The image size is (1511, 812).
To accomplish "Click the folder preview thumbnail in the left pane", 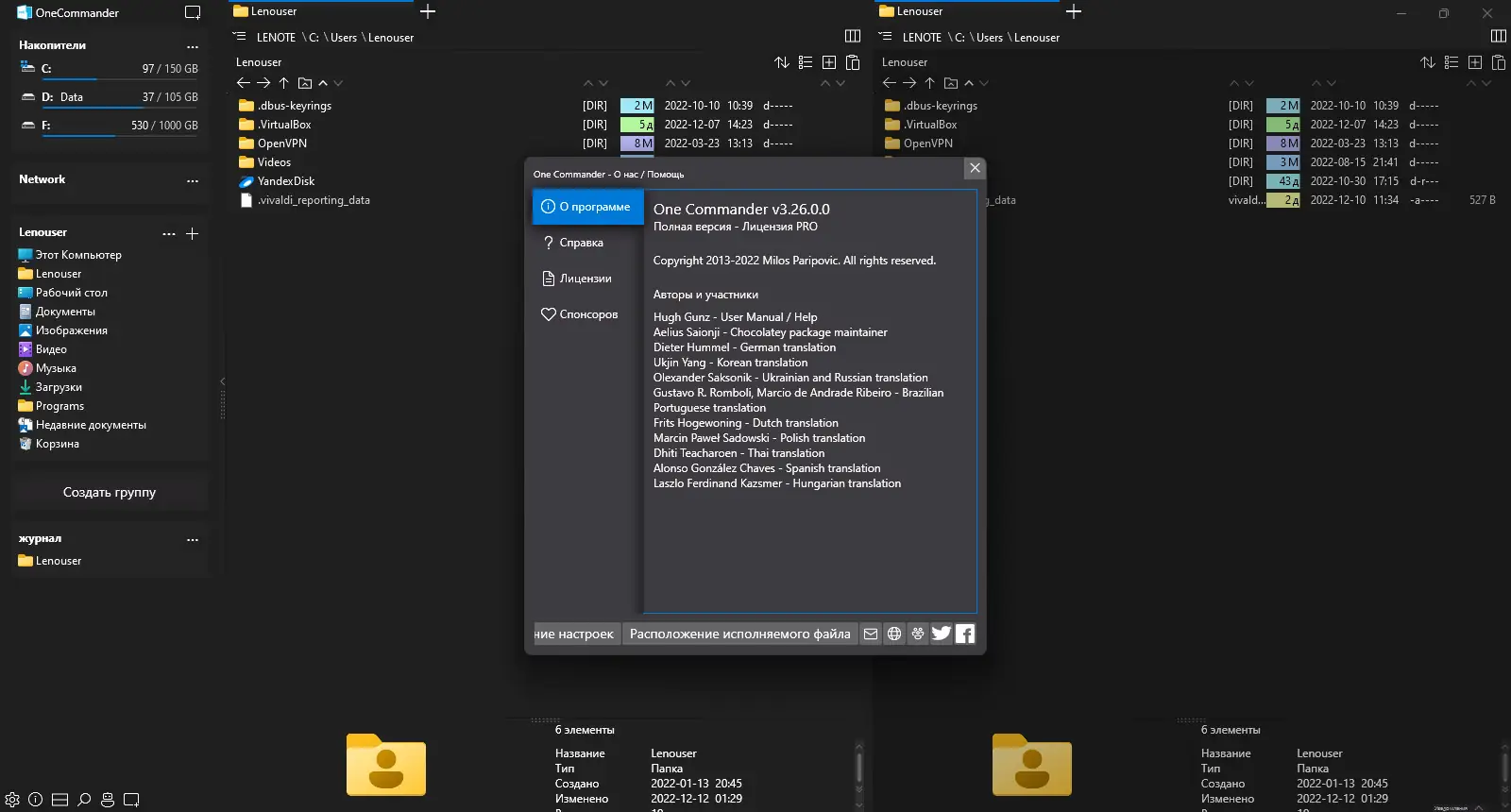I will [x=386, y=765].
